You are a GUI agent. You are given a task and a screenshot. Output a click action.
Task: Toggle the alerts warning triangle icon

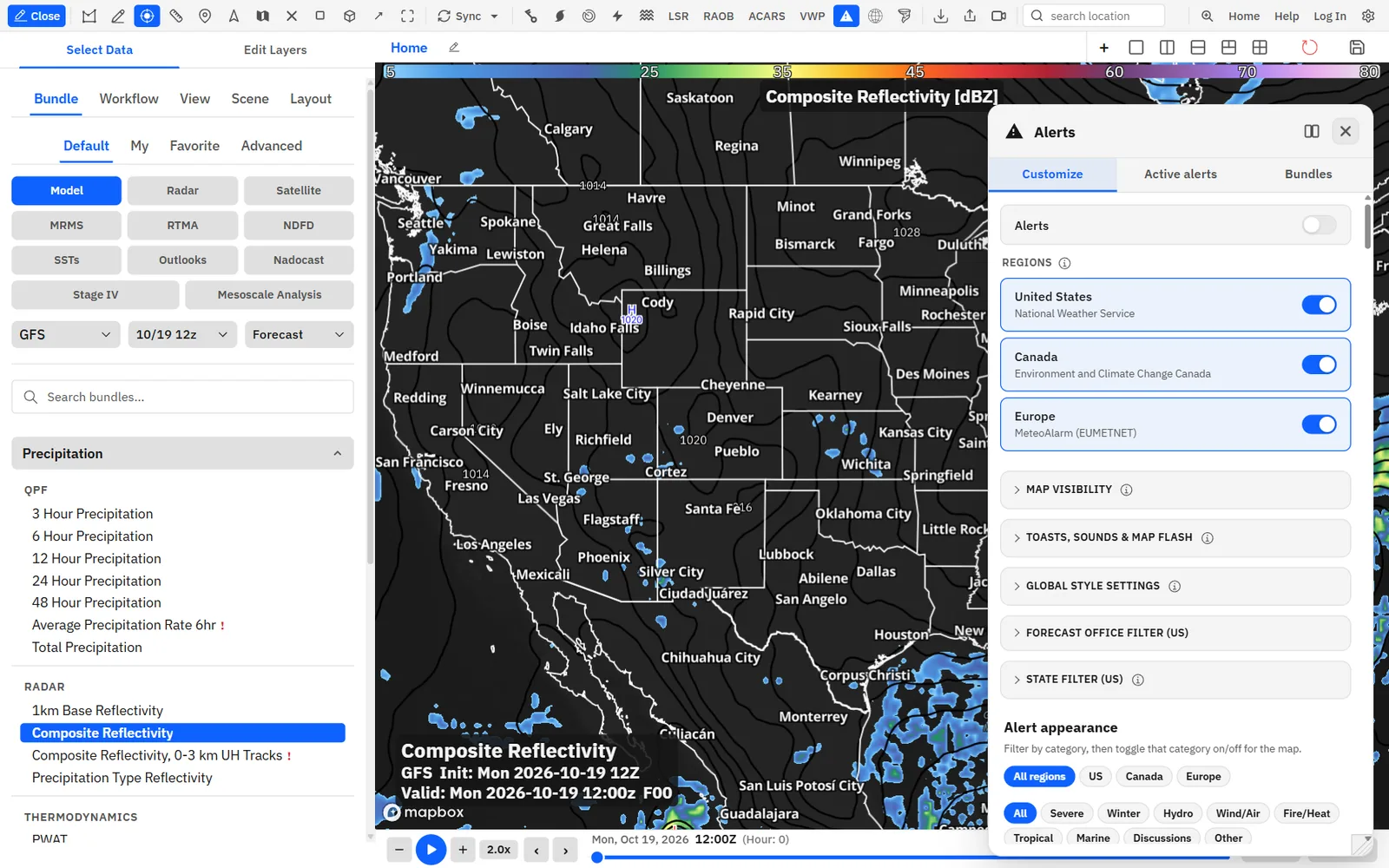[x=846, y=16]
